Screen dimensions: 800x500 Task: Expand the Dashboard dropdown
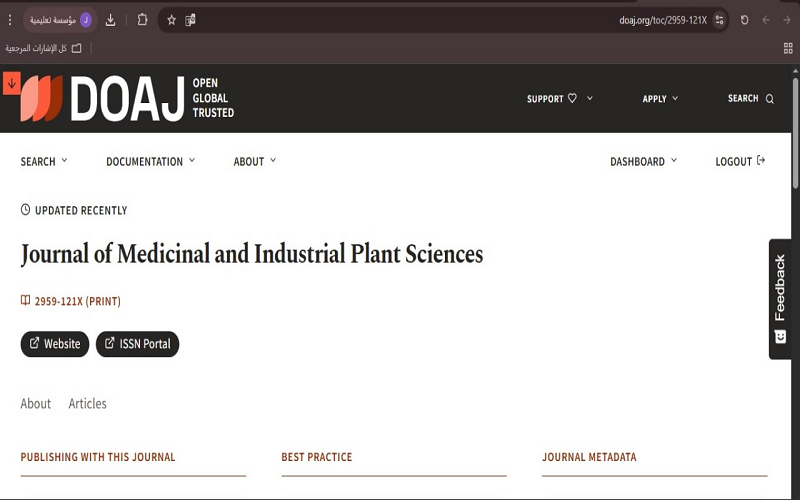[643, 162]
